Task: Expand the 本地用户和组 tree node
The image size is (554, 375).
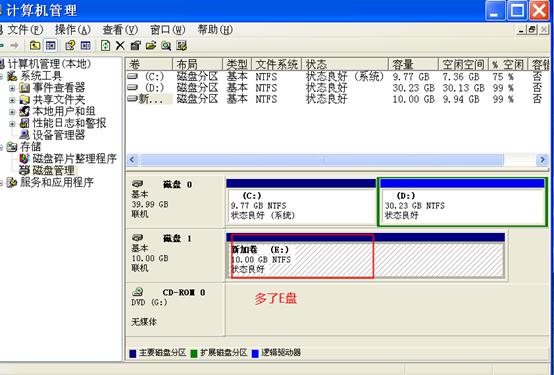Action: (12, 112)
